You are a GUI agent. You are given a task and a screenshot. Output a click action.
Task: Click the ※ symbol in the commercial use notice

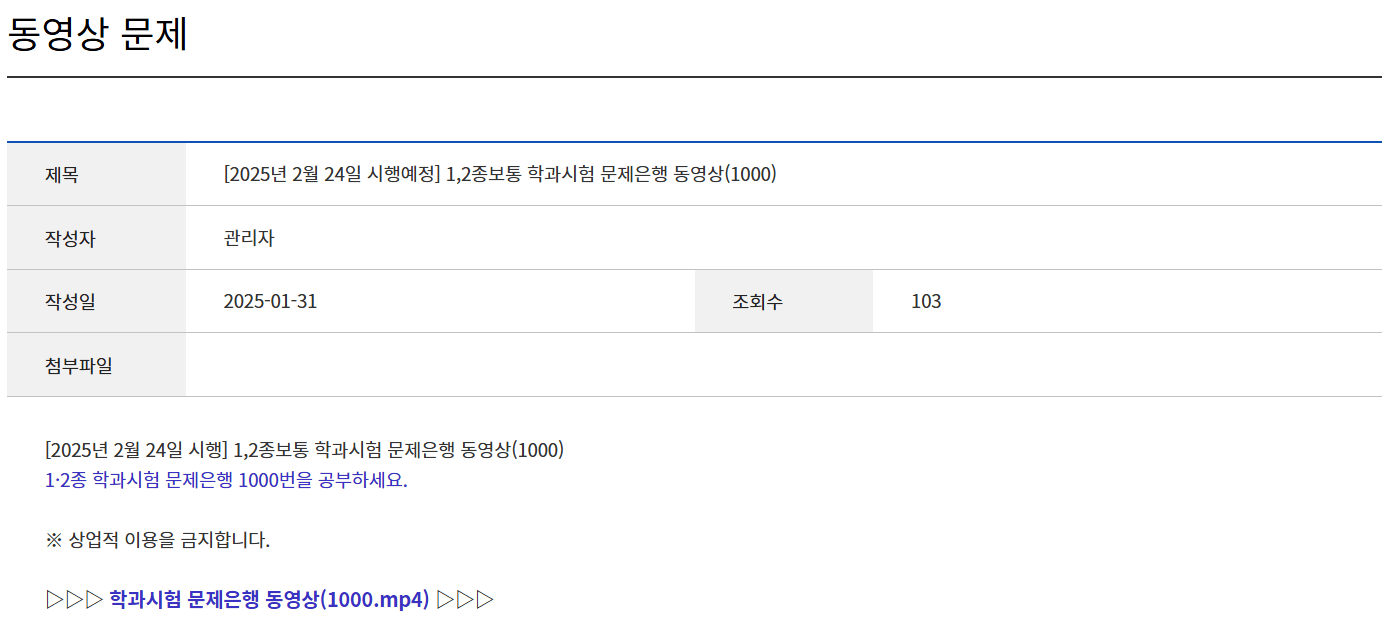[x=54, y=541]
